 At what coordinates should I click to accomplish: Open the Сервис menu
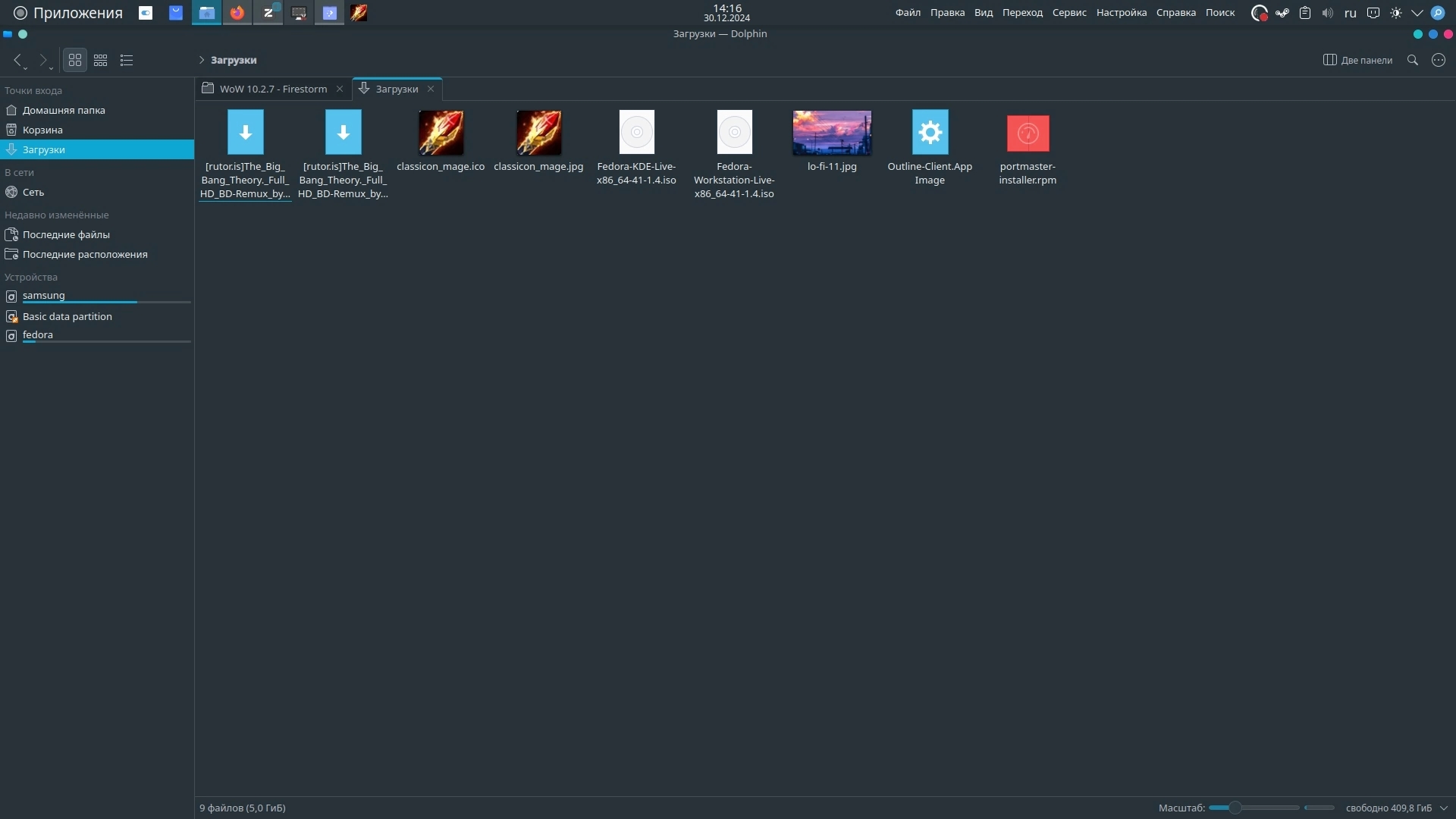(x=1069, y=13)
